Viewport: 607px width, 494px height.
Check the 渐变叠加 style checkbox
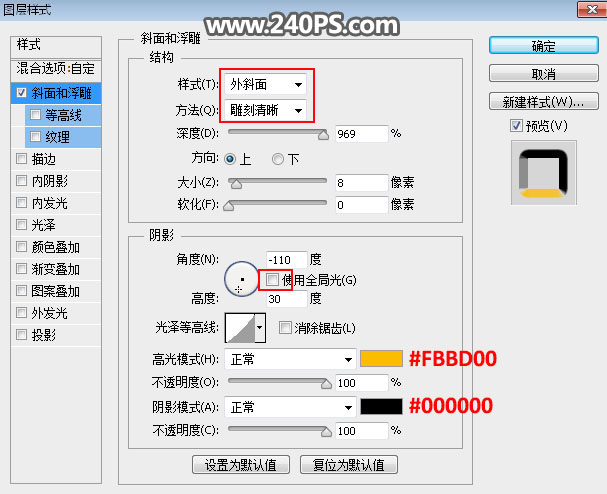pos(21,269)
